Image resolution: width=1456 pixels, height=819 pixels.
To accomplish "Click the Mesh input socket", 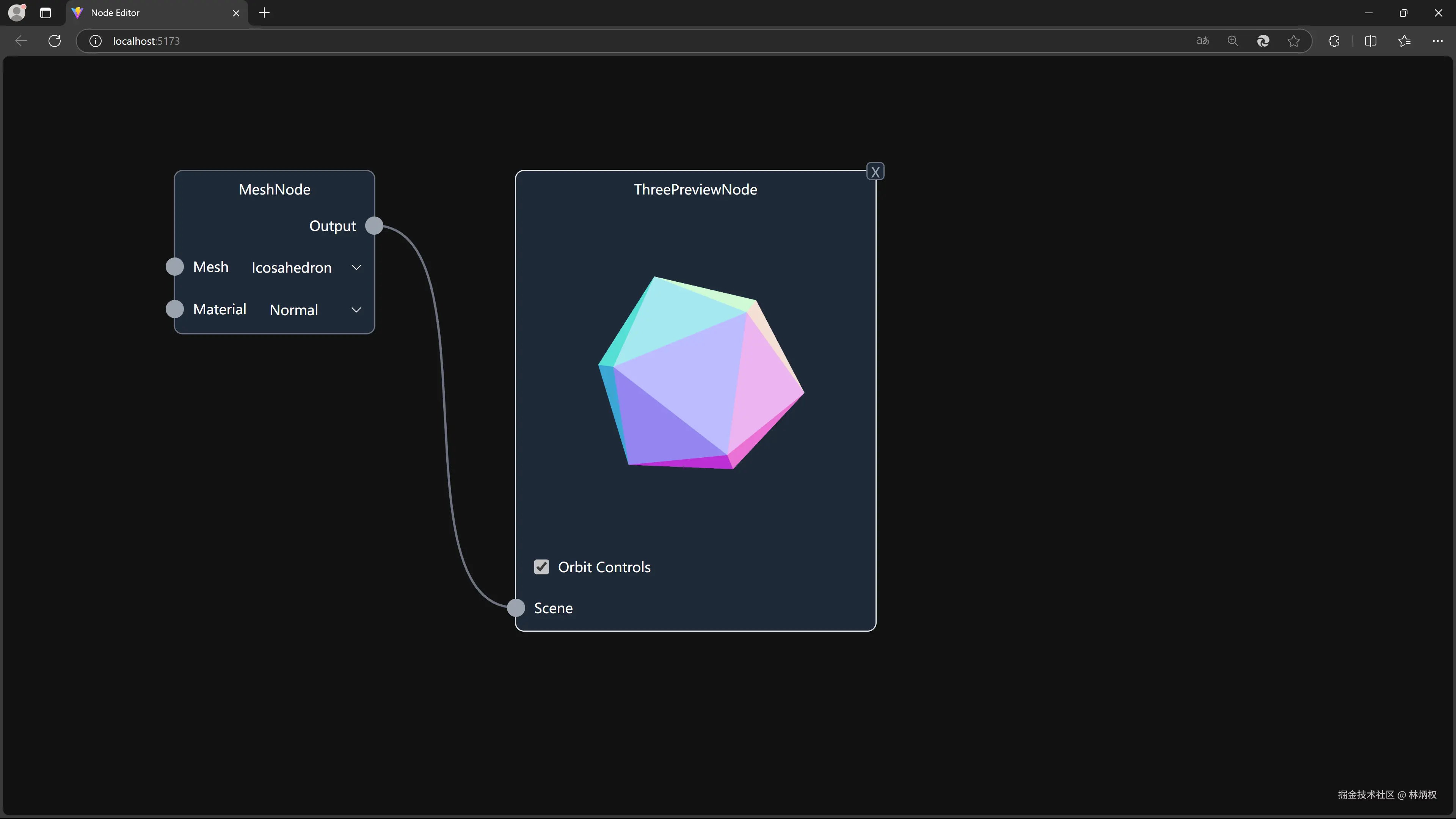I will pos(175,267).
